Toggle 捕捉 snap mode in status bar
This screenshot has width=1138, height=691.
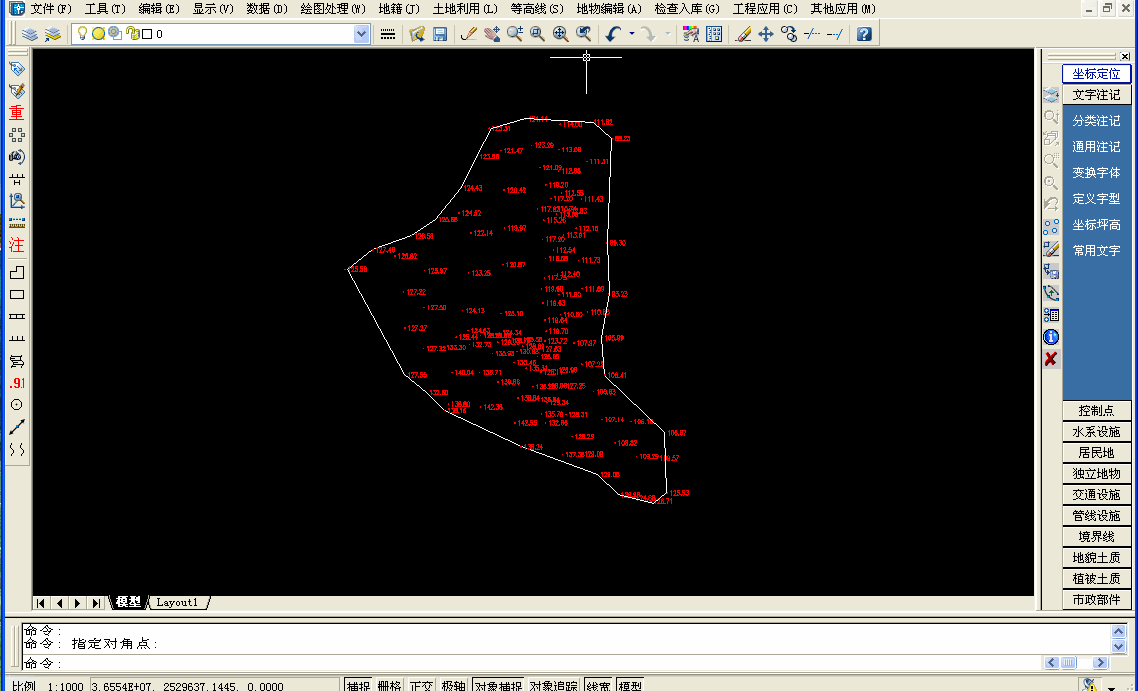(x=358, y=685)
